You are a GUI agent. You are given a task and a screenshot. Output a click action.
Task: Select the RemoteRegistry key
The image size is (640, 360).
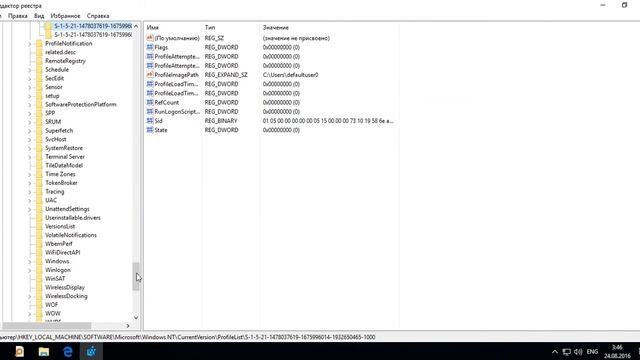pos(65,61)
